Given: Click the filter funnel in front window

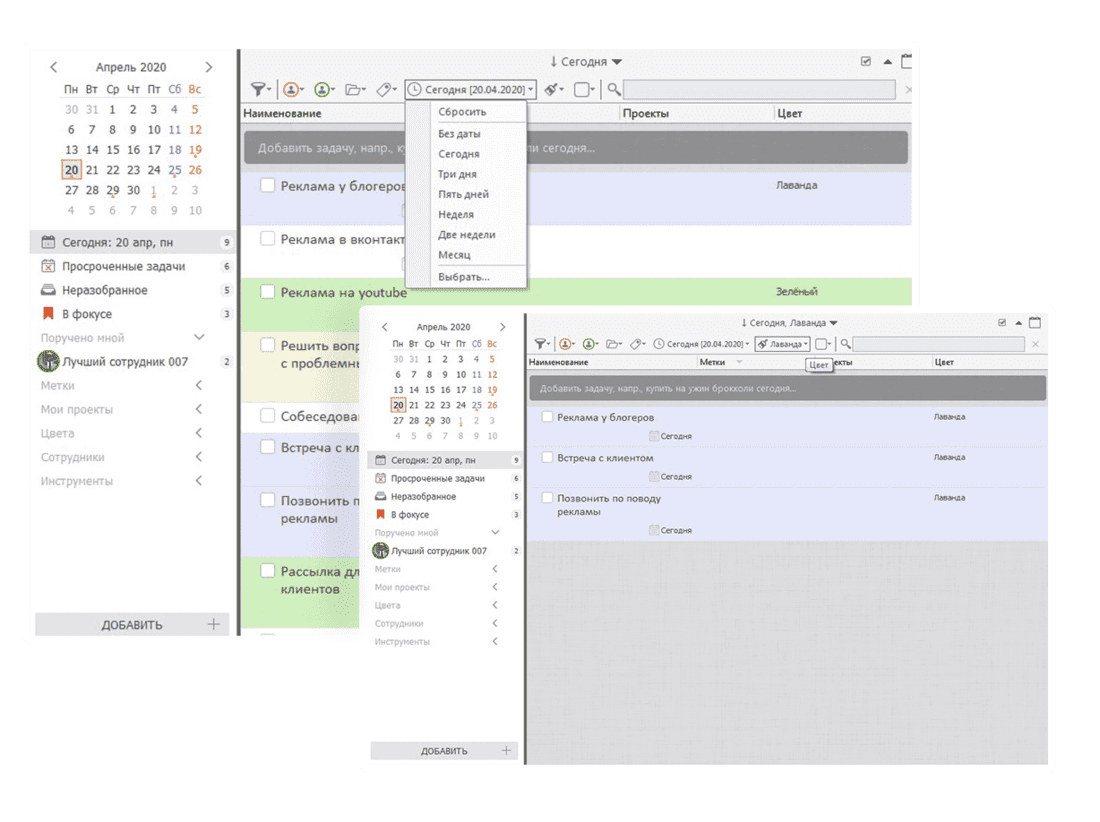Looking at the screenshot, I should (x=542, y=344).
